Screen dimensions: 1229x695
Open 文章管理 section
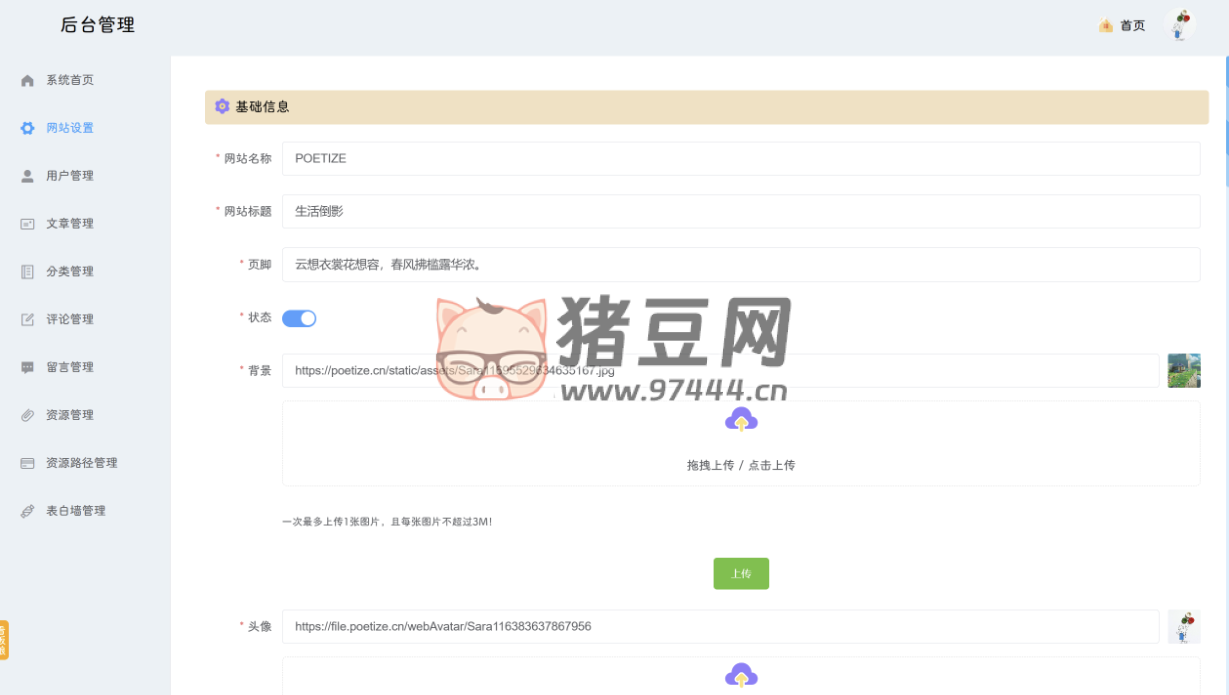(x=70, y=224)
